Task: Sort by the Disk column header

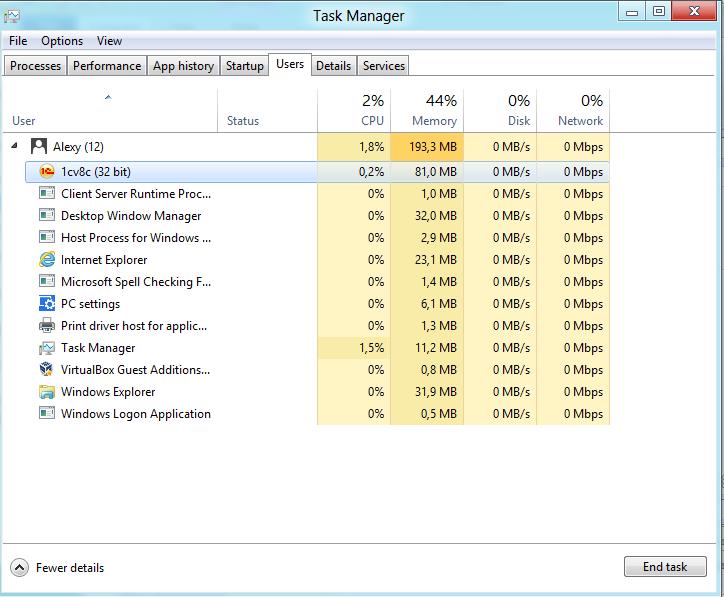Action: [x=500, y=111]
